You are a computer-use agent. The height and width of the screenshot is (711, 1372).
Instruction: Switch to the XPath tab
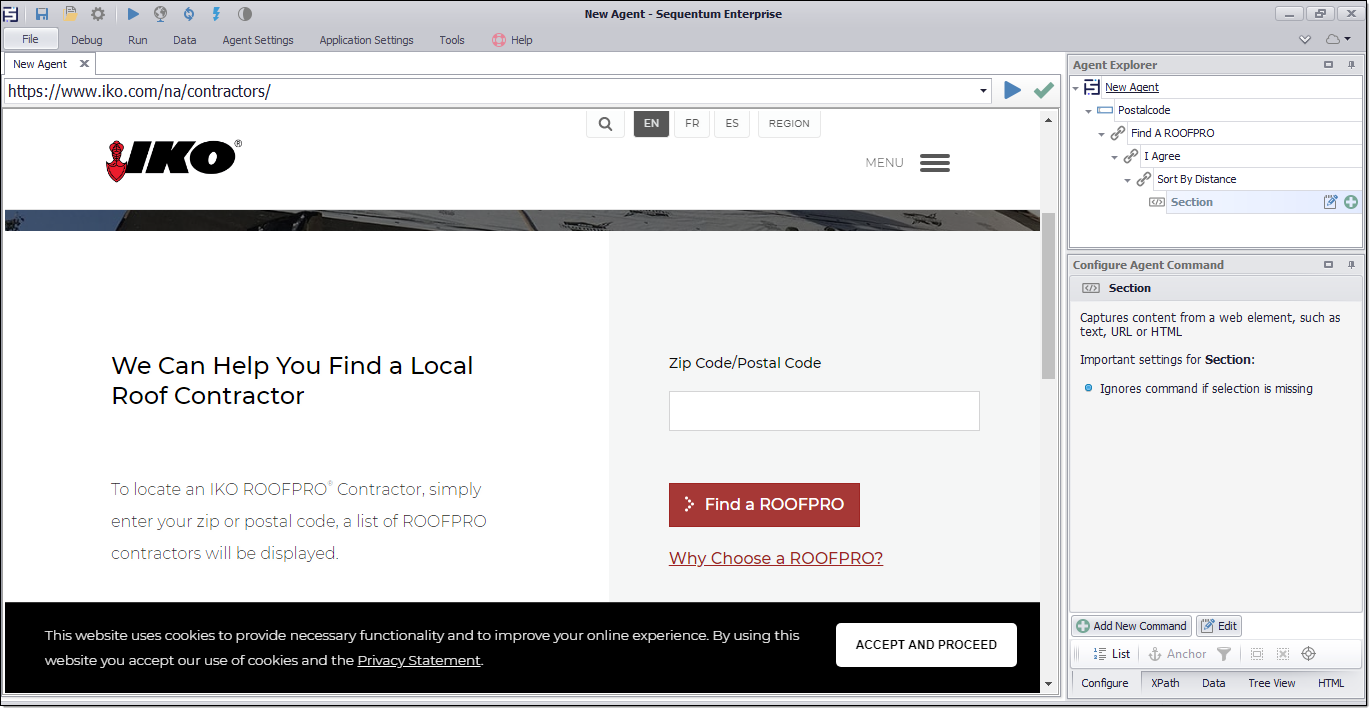(1165, 683)
